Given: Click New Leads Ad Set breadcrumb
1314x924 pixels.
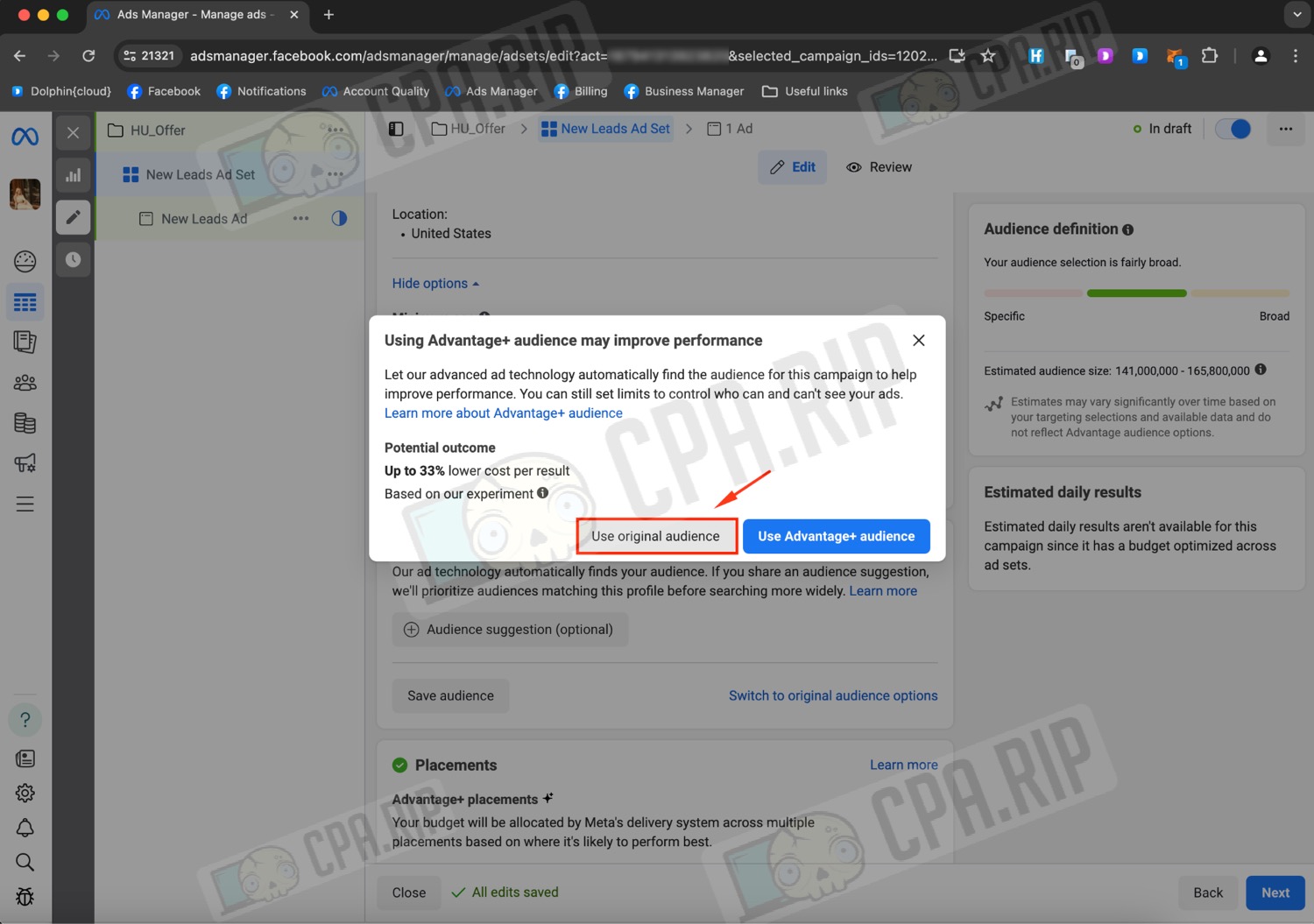Looking at the screenshot, I should pyautogui.click(x=606, y=129).
